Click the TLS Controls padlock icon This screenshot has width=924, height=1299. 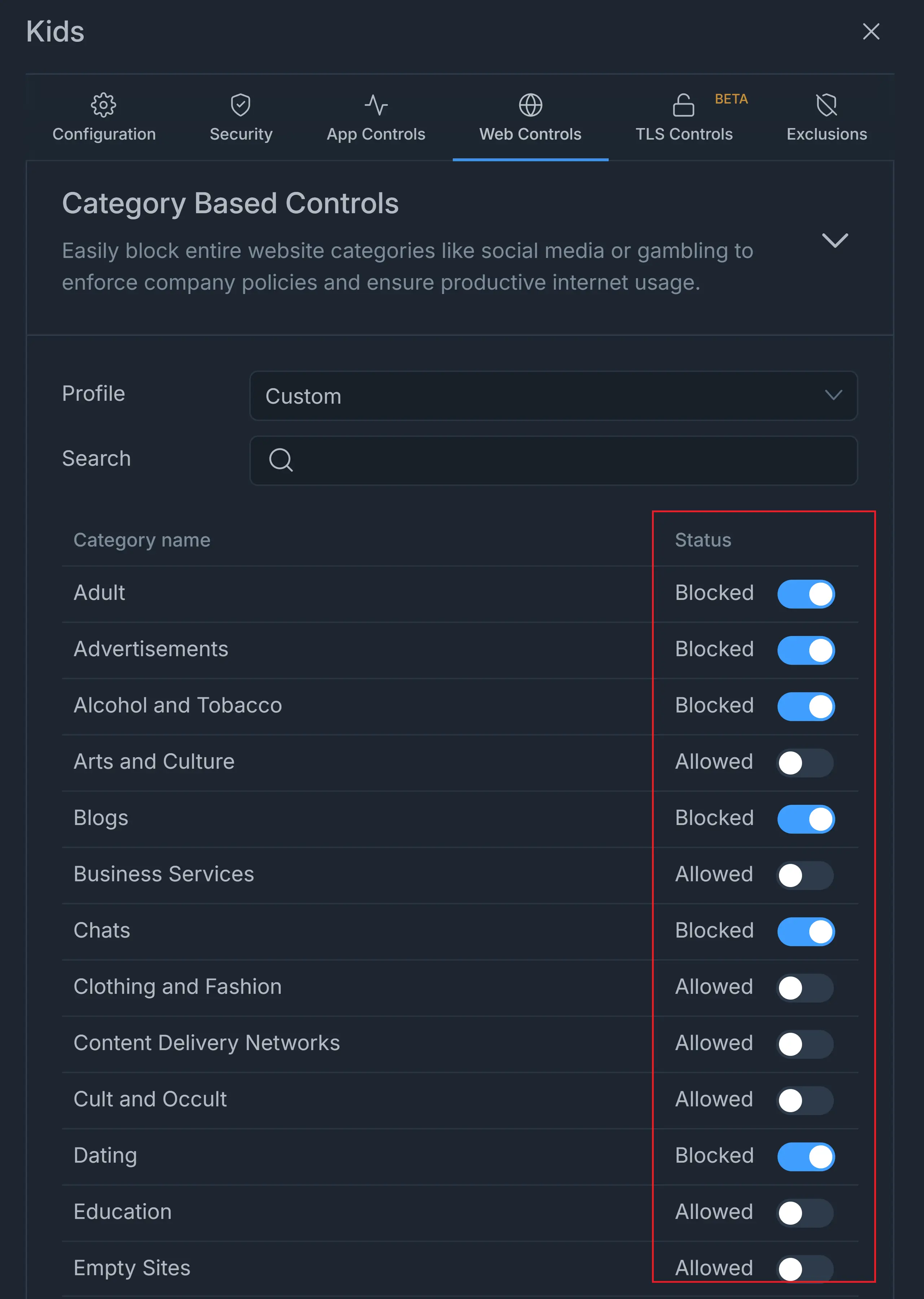[x=683, y=105]
